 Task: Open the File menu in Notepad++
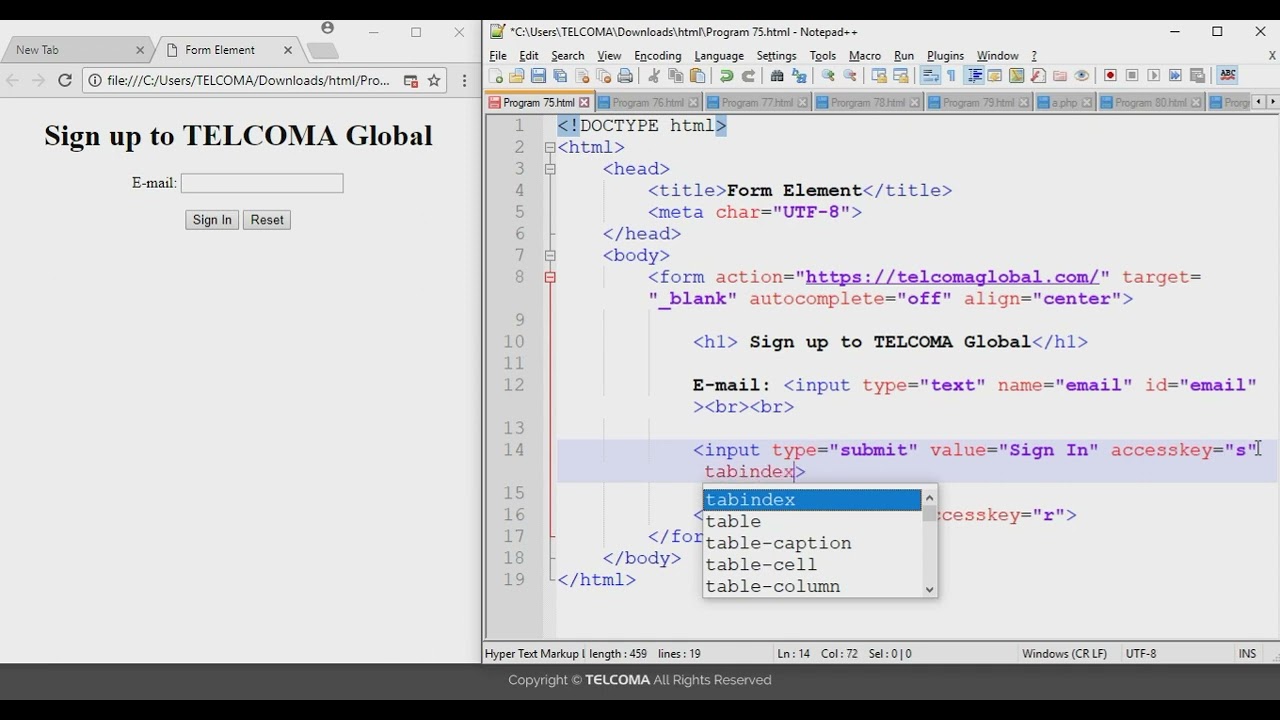498,56
